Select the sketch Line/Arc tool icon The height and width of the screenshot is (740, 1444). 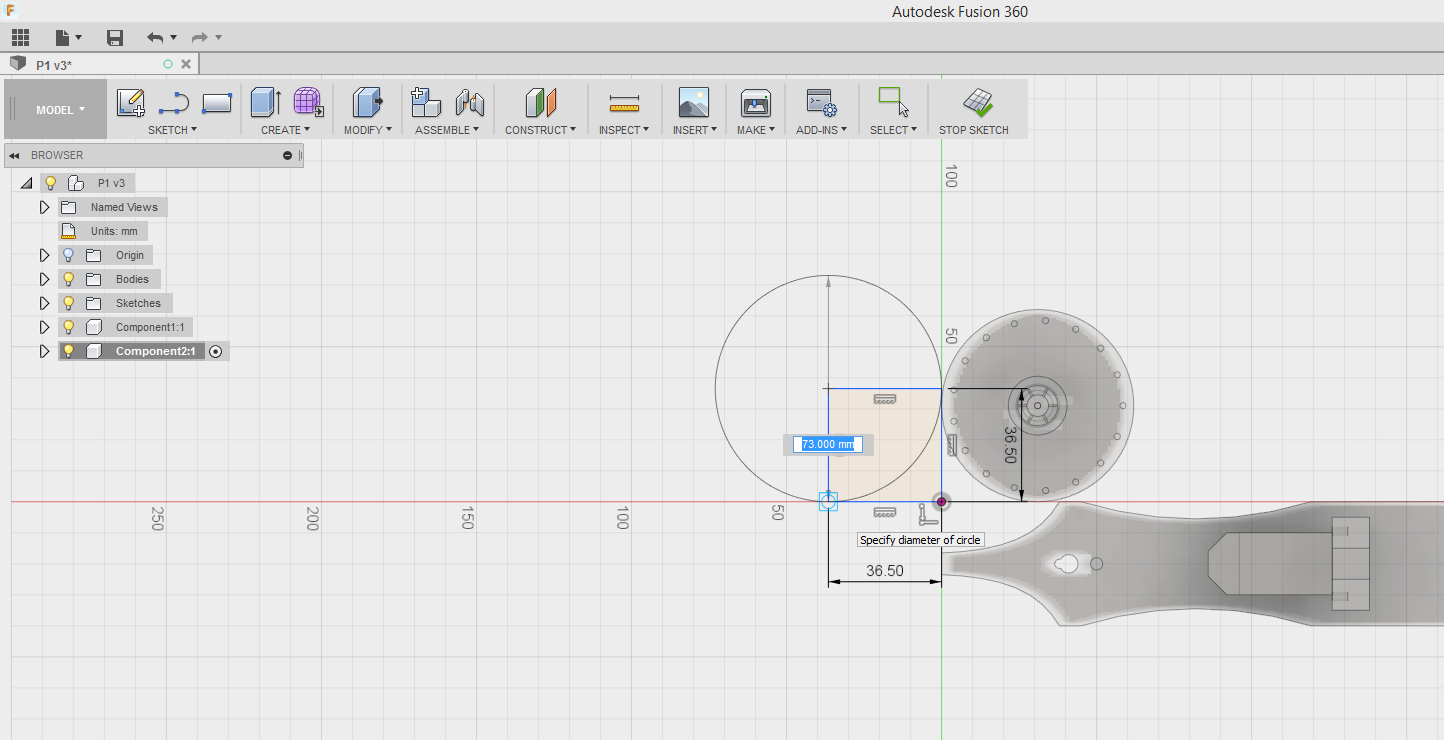click(x=174, y=102)
